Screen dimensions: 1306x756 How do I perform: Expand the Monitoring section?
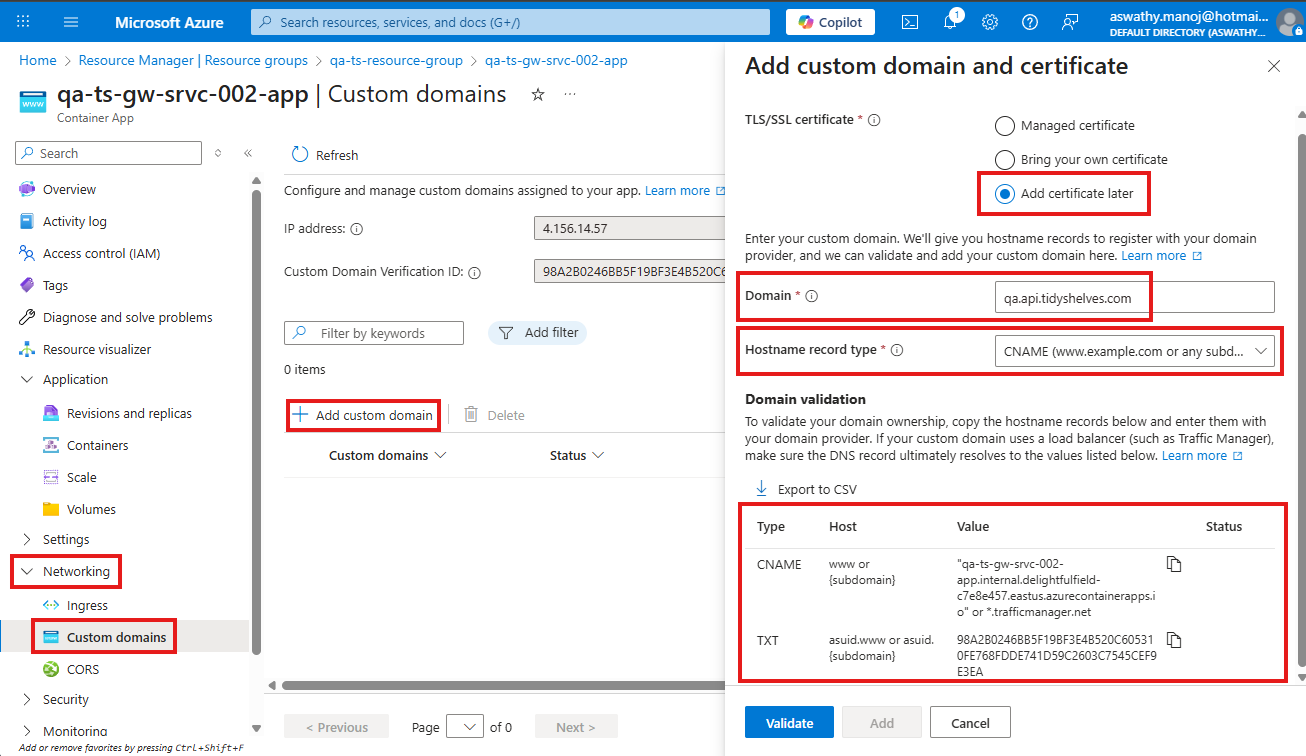click(x=27, y=732)
